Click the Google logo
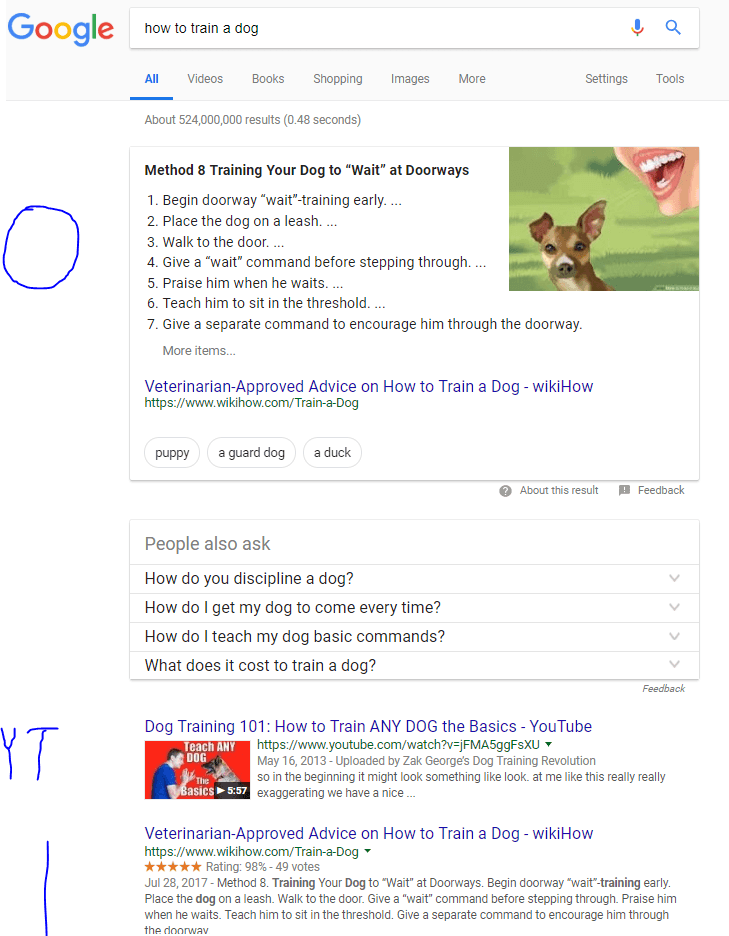Viewport: 729px width, 936px height. (x=61, y=29)
